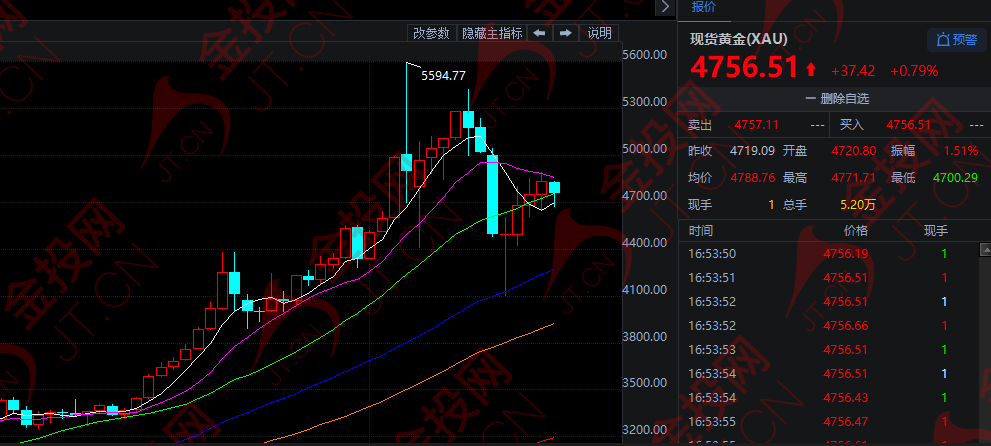Remove from watchlist via 删除自选
991x446 pixels.
(x=837, y=99)
